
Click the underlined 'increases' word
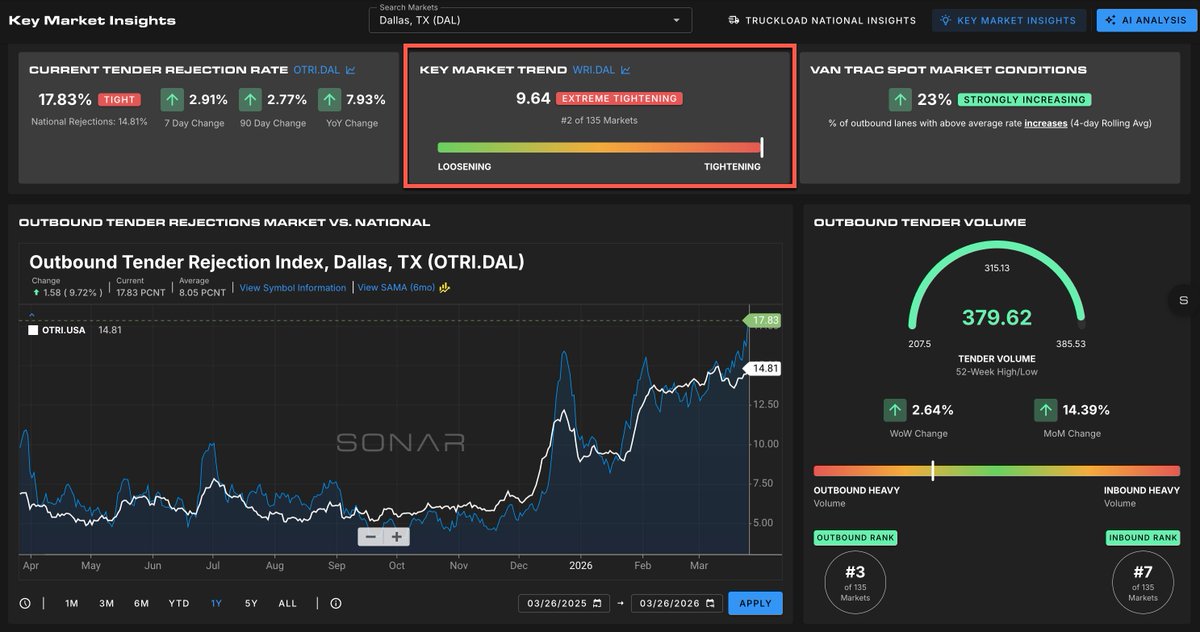click(1046, 123)
